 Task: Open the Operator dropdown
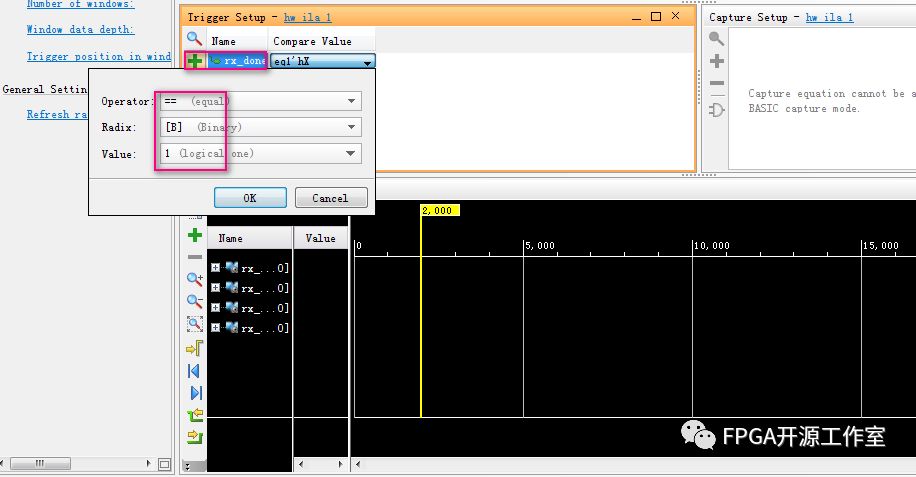click(x=351, y=101)
